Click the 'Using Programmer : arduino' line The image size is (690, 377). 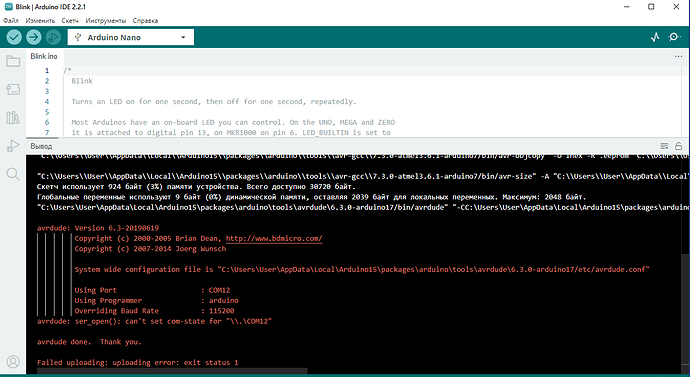coord(156,300)
